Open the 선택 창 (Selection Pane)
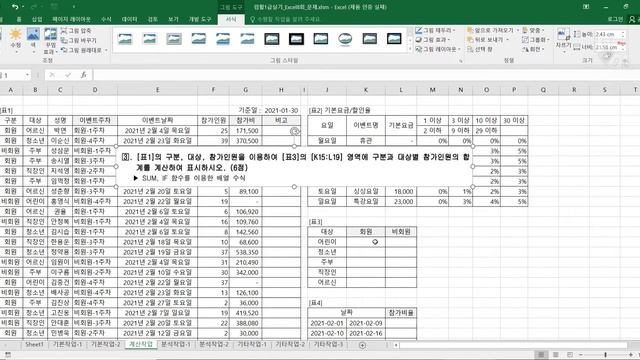This screenshot has width=640, height=360. tap(480, 49)
